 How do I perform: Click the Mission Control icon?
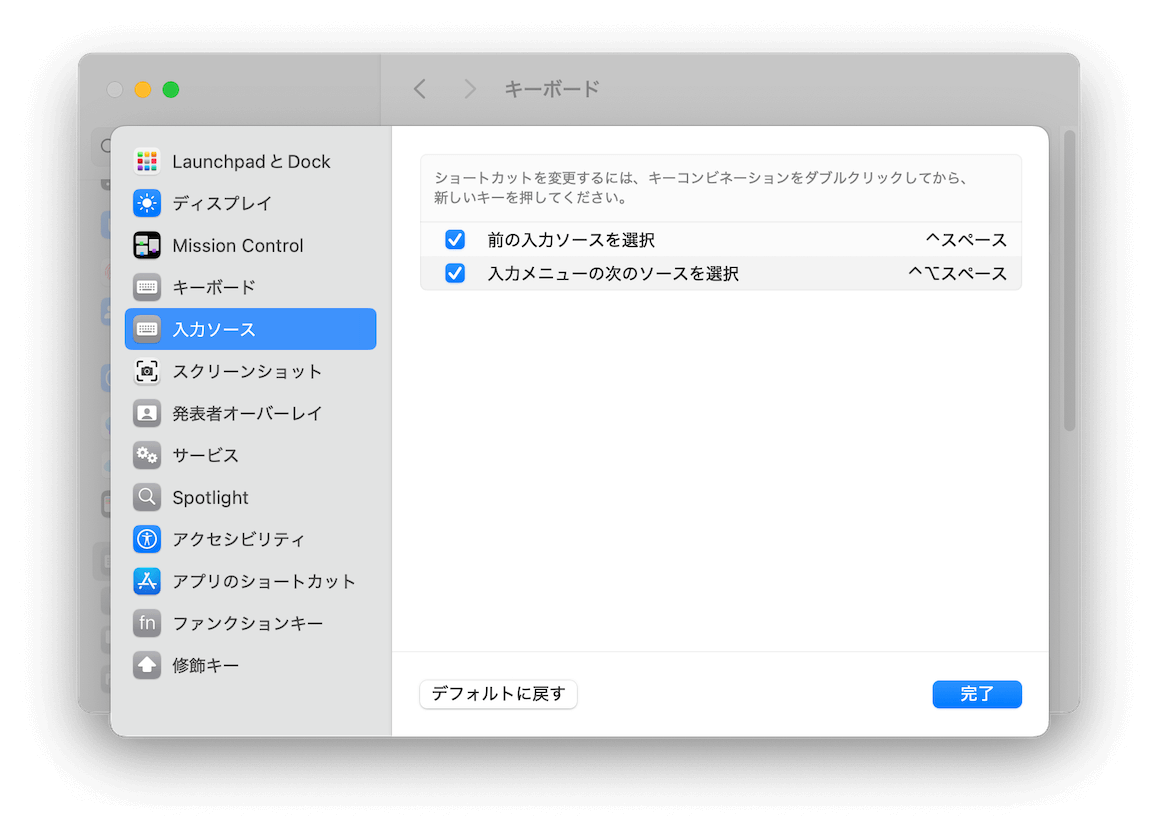147,245
